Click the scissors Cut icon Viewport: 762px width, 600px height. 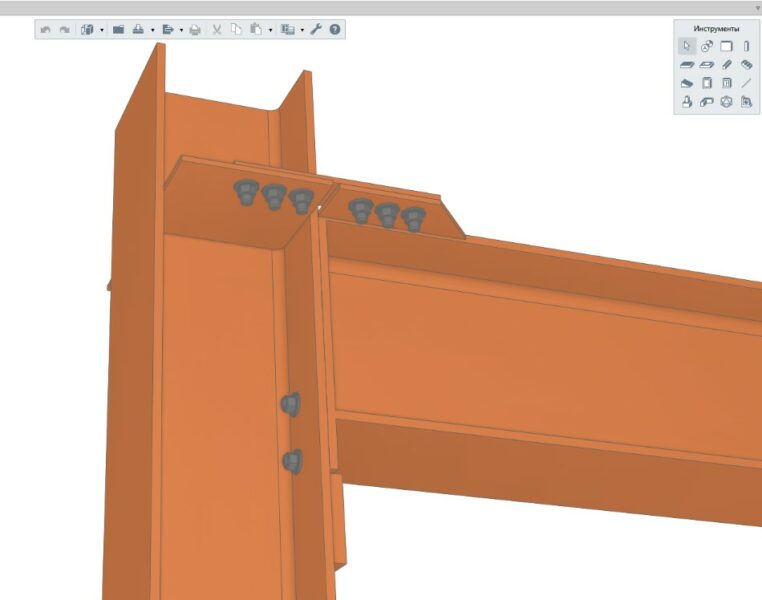coord(217,30)
